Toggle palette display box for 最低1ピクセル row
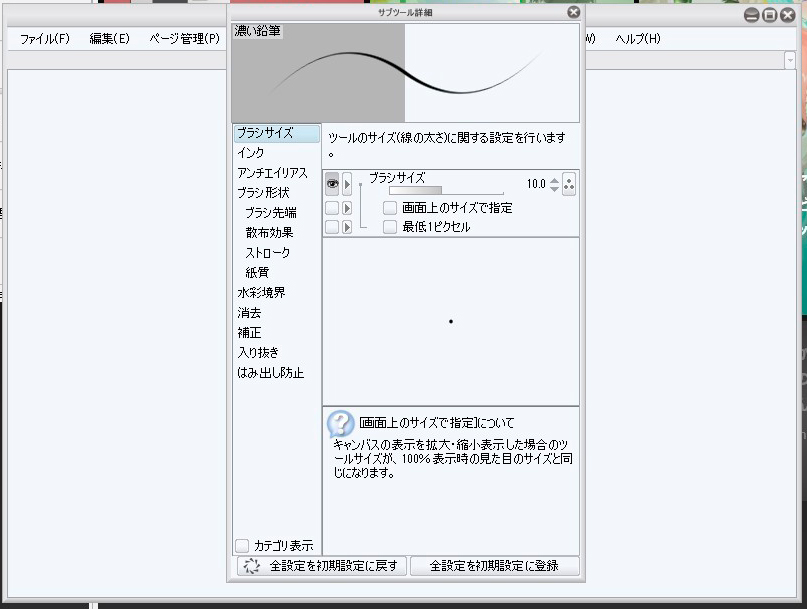 pos(332,227)
